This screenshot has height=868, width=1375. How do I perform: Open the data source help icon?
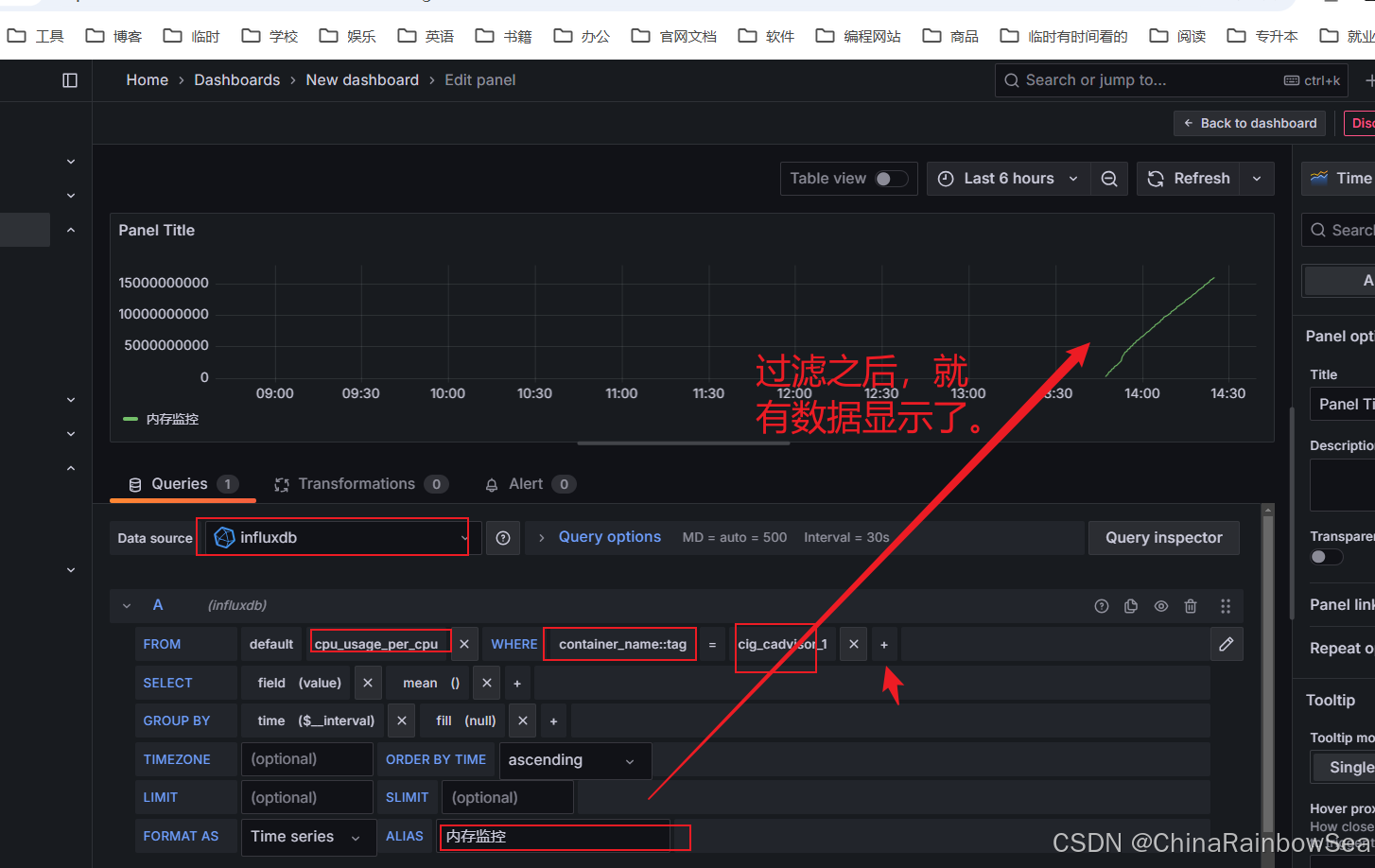click(x=503, y=538)
